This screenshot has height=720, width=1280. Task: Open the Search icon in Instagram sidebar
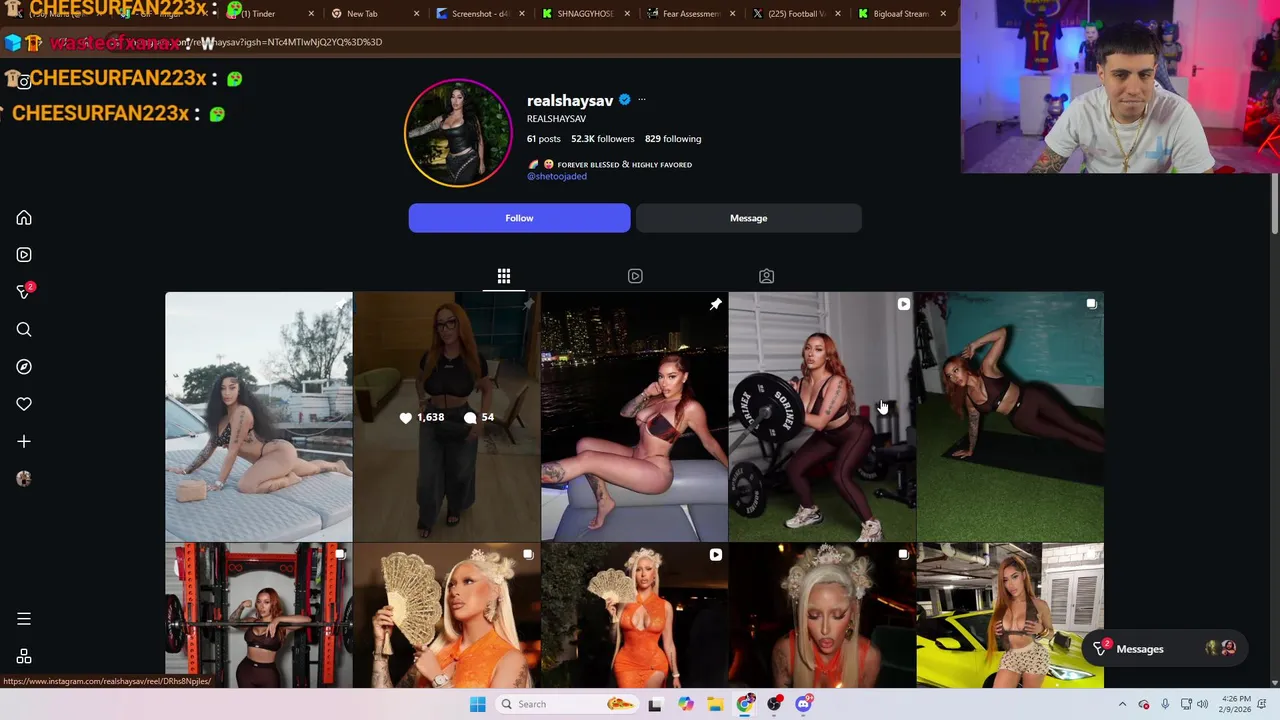pos(24,329)
